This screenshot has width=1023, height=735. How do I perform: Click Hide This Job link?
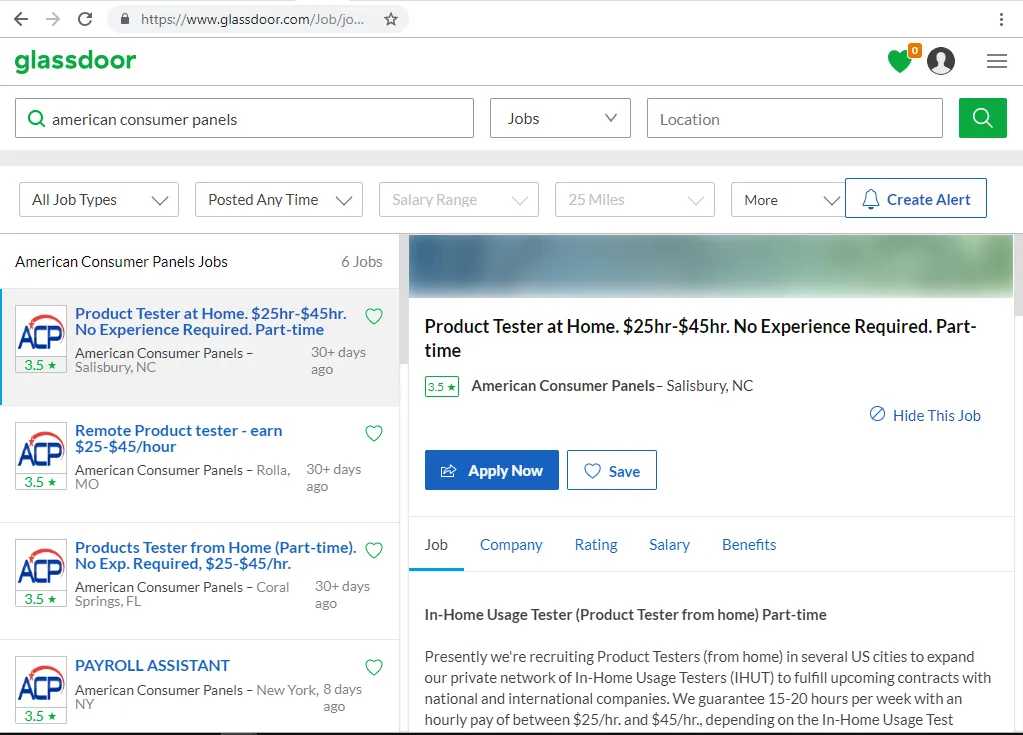[936, 415]
